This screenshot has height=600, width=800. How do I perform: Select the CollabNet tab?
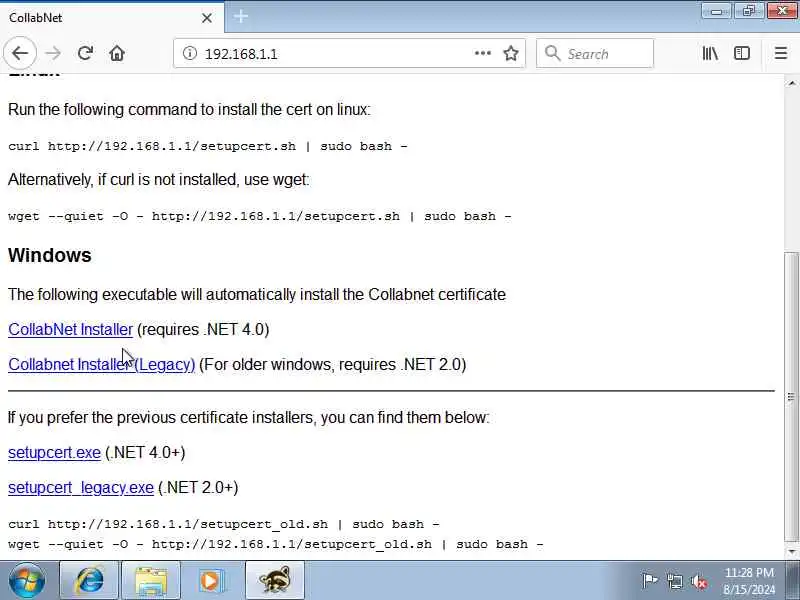(111, 18)
